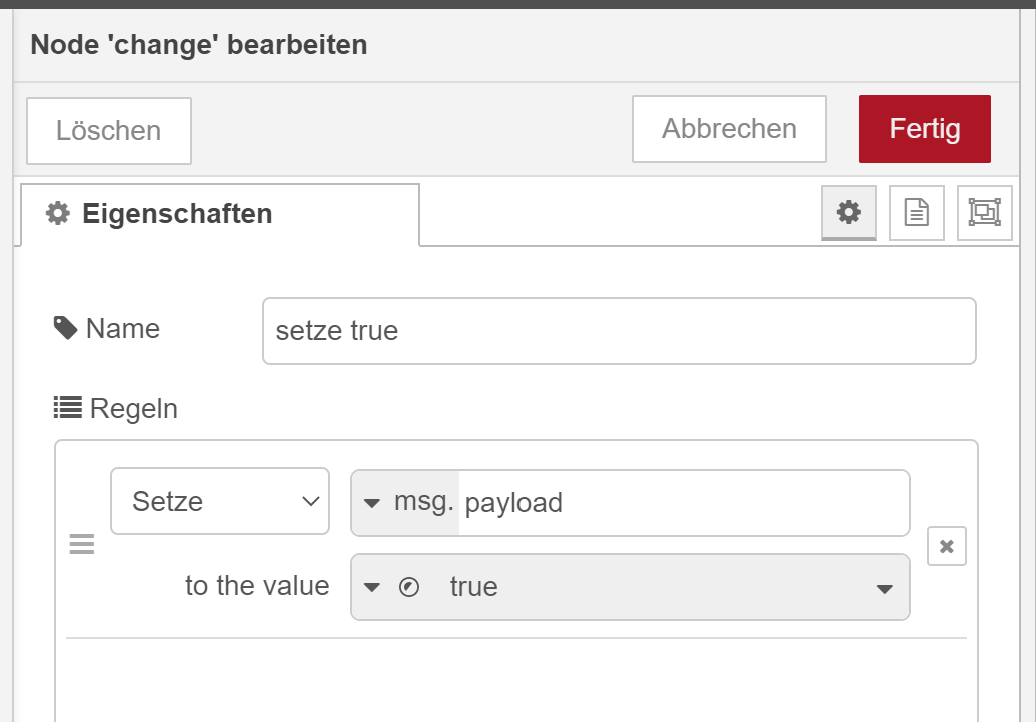
Task: Open the node description document icon
Action: click(x=917, y=212)
